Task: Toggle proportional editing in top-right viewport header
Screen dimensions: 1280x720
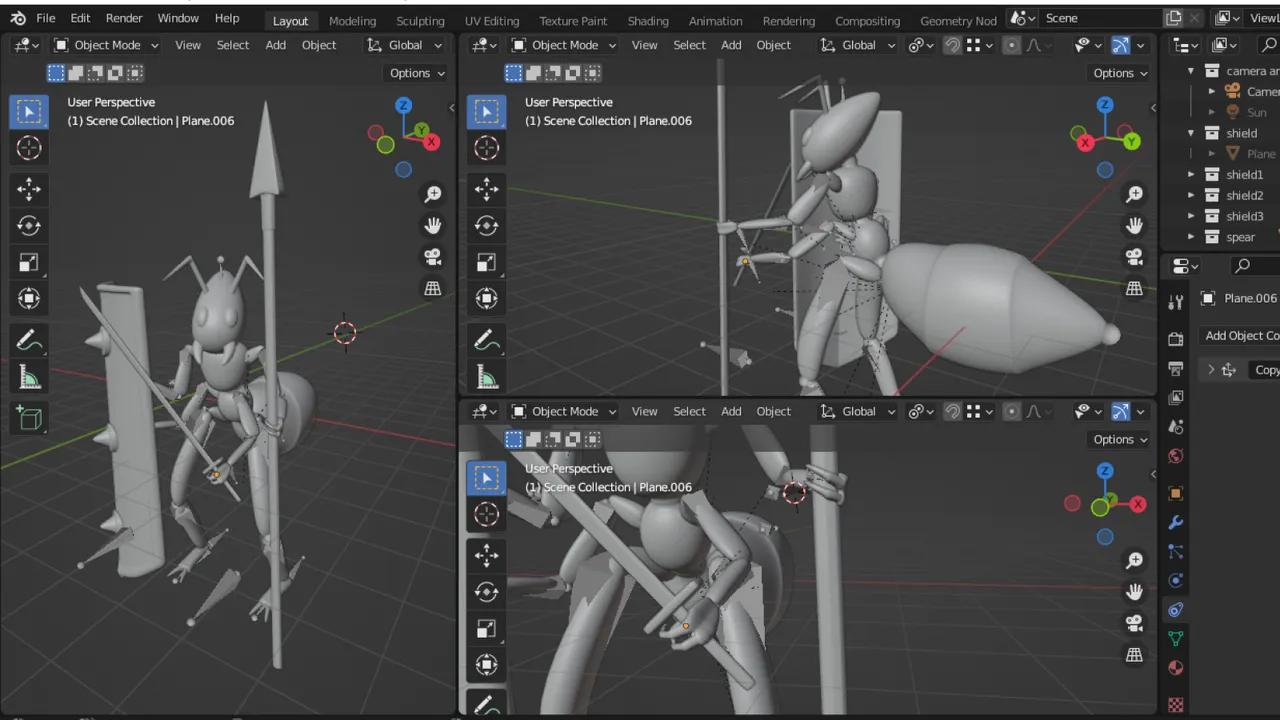Action: click(x=1012, y=45)
